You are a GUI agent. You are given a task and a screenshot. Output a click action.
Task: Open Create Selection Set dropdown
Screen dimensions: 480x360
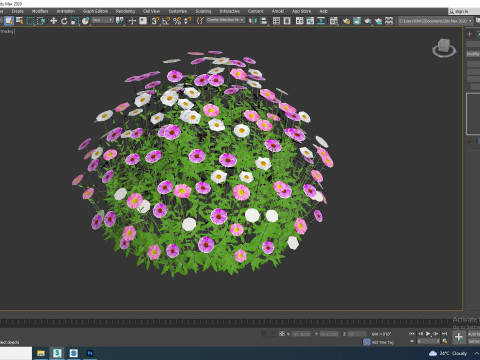click(226, 20)
